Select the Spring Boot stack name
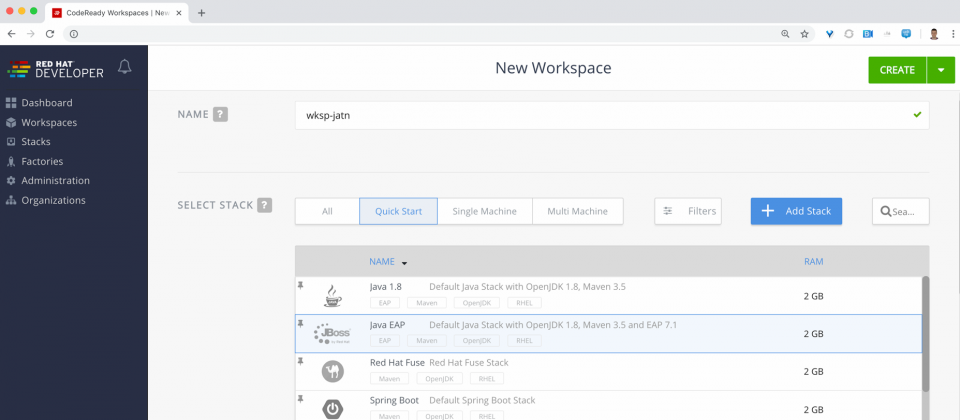The height and width of the screenshot is (420, 960). (394, 400)
